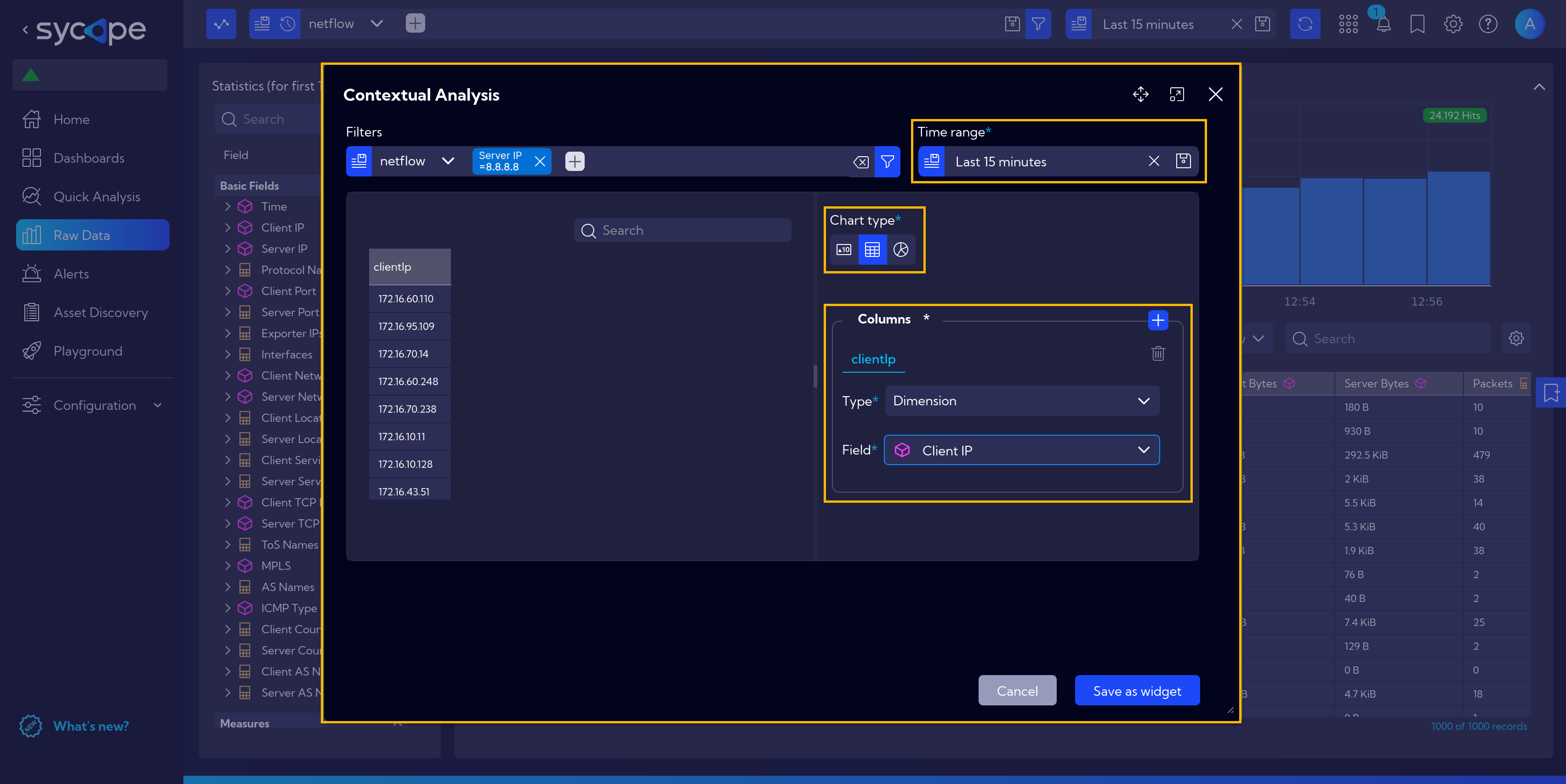The height and width of the screenshot is (784, 1566).
Task: Click Cancel button
Action: click(x=1017, y=691)
